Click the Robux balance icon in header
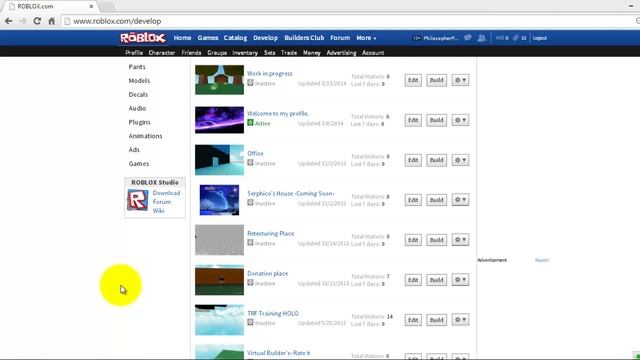This screenshot has height=360, width=640. 500,38
